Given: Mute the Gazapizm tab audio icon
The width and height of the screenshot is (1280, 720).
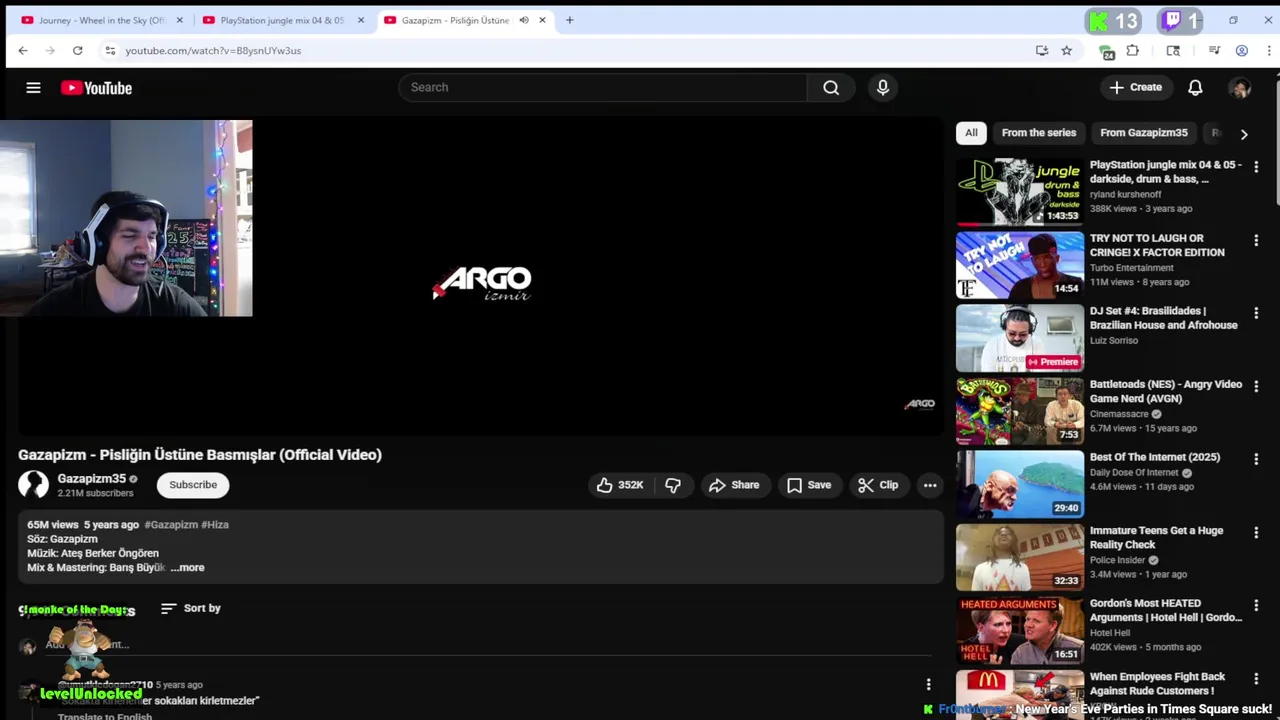Looking at the screenshot, I should (523, 20).
